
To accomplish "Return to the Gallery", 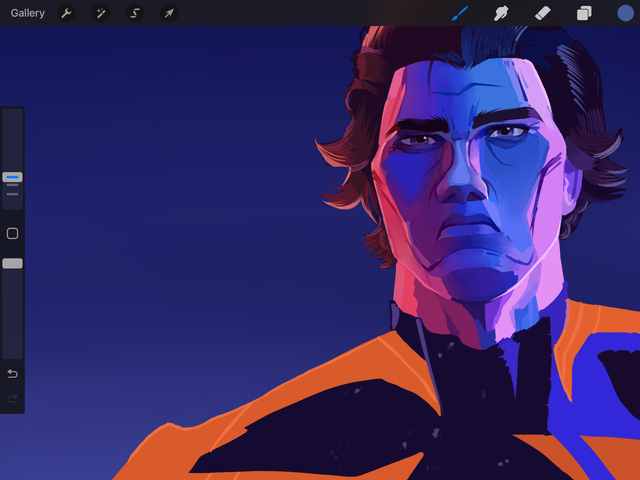I will click(x=28, y=13).
